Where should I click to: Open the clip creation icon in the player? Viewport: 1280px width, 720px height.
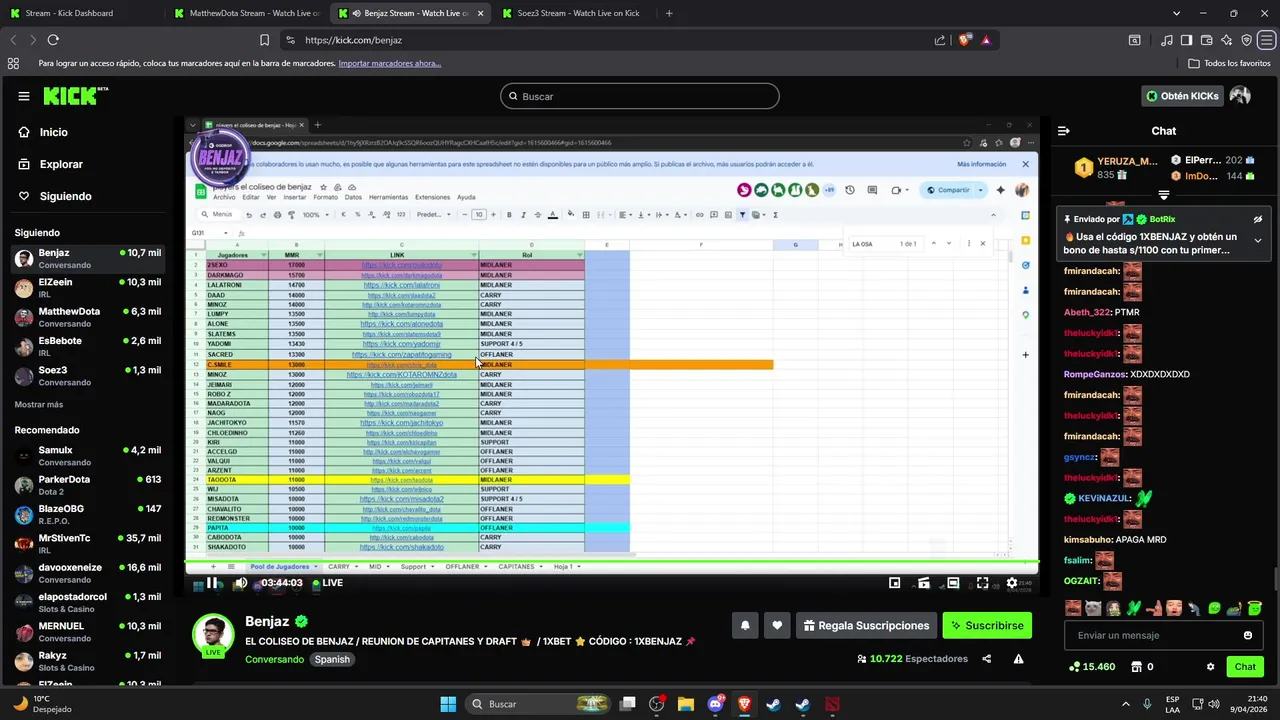click(924, 583)
